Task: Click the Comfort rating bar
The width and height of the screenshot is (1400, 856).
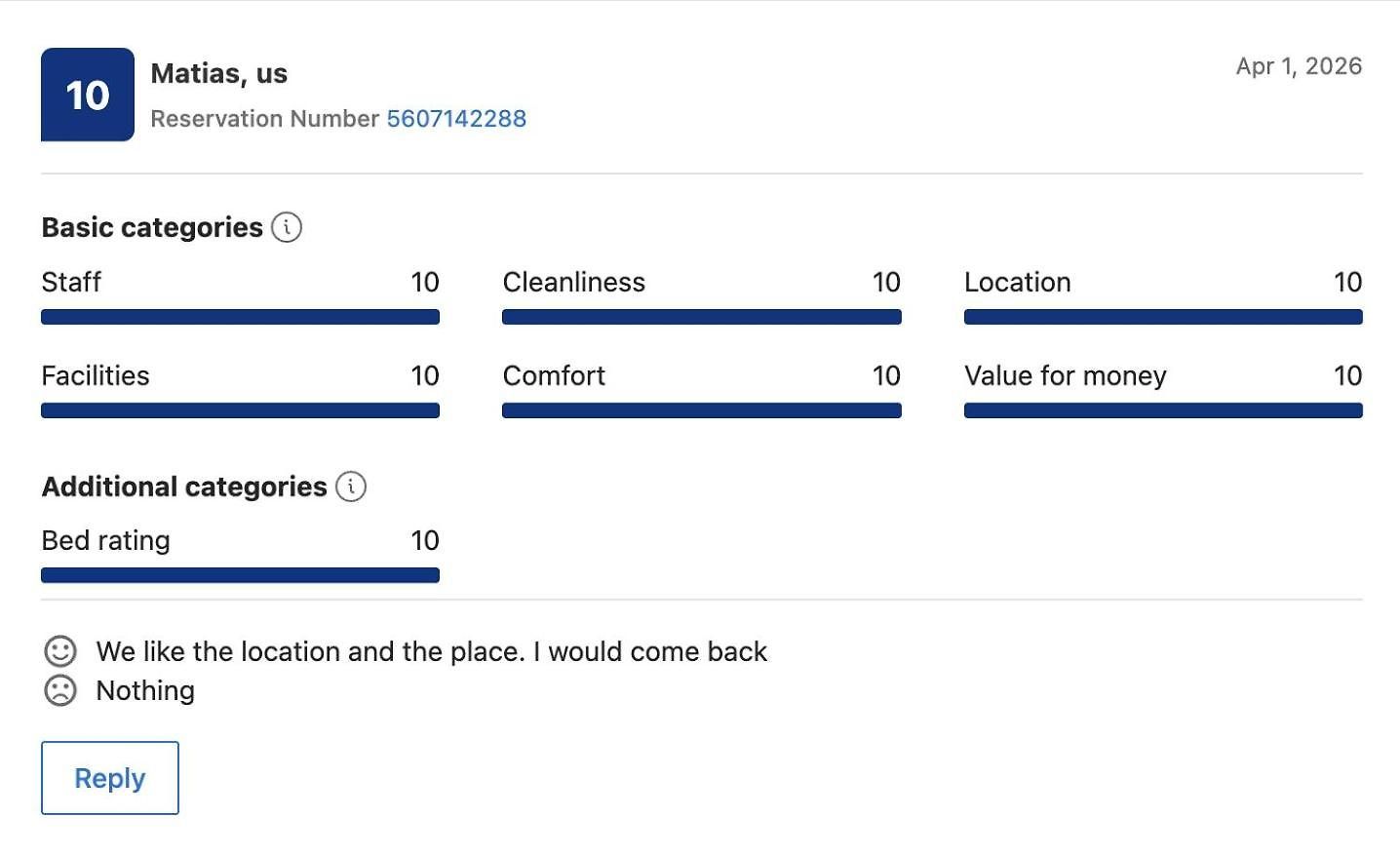Action: 702,410
